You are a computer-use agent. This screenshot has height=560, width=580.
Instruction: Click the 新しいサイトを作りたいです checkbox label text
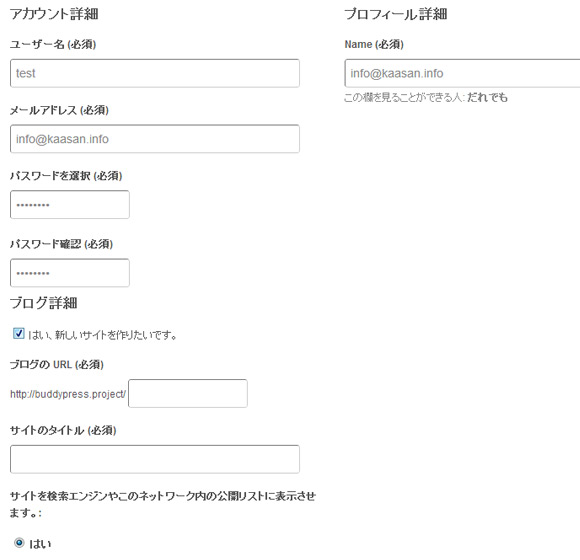(102, 335)
